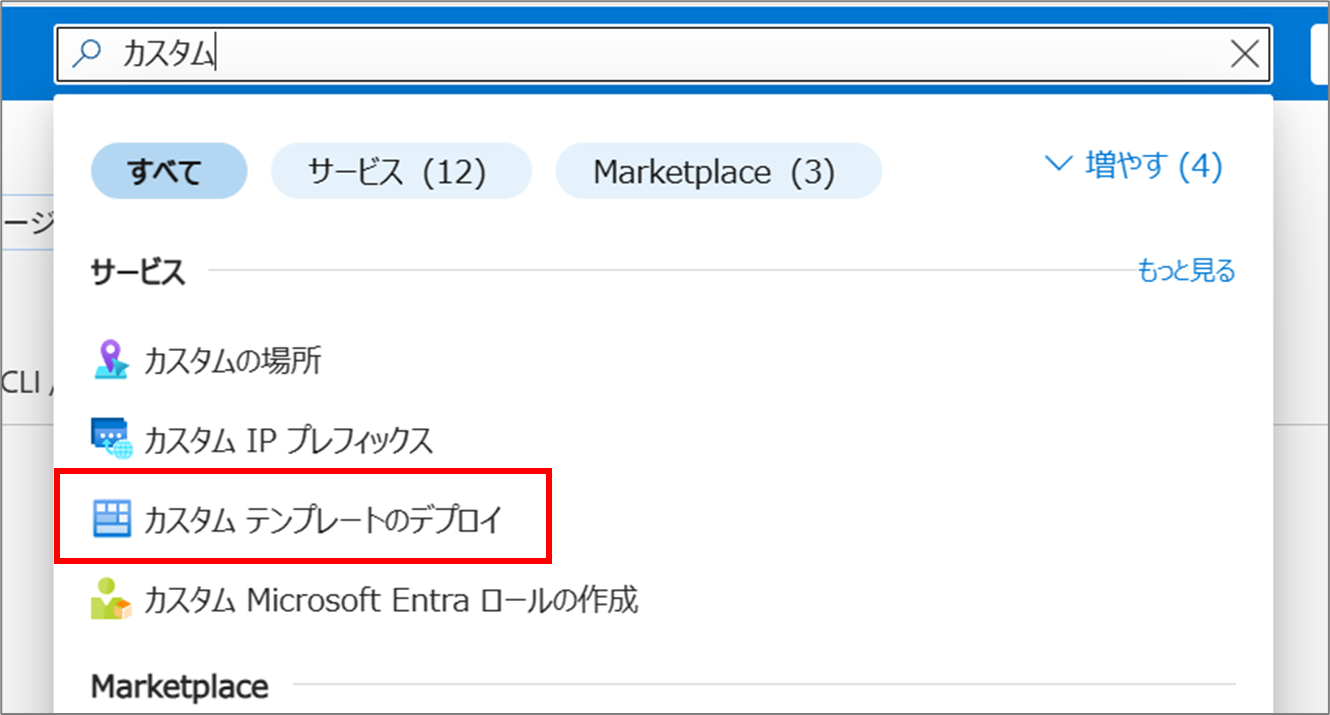Expand filters with the 増やす chevron

click(1057, 164)
